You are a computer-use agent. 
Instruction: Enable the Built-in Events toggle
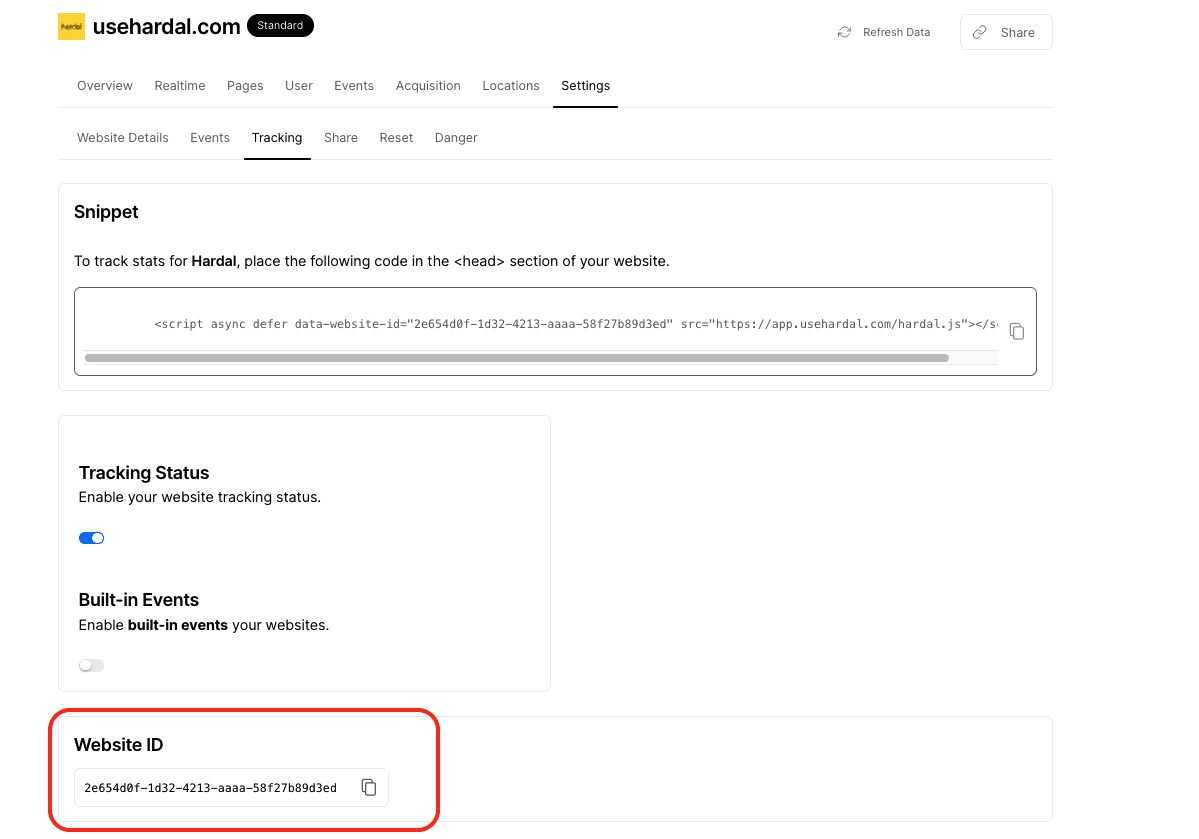click(91, 665)
